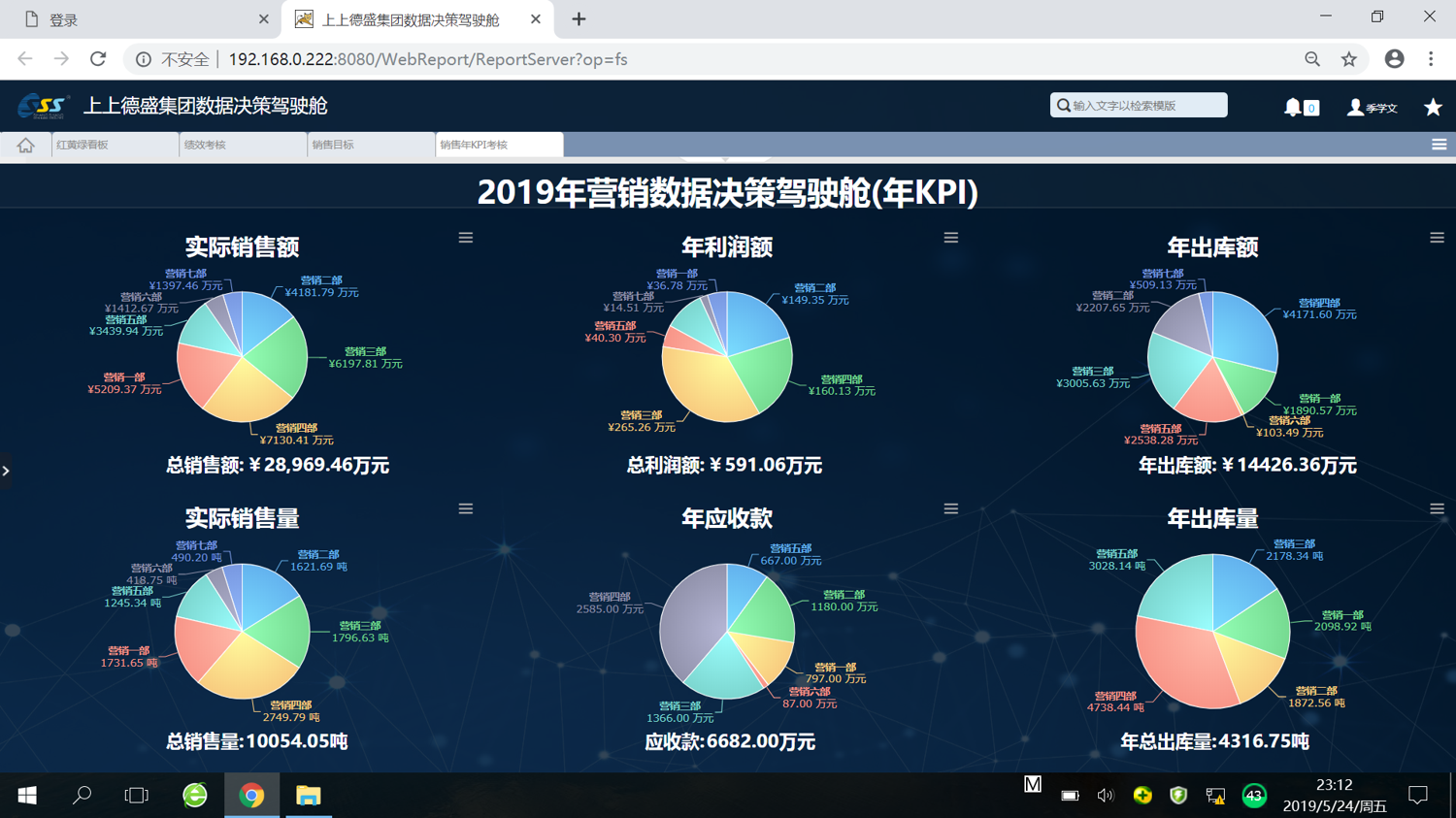Click the 应收款 6682.00万元 total

tap(730, 741)
